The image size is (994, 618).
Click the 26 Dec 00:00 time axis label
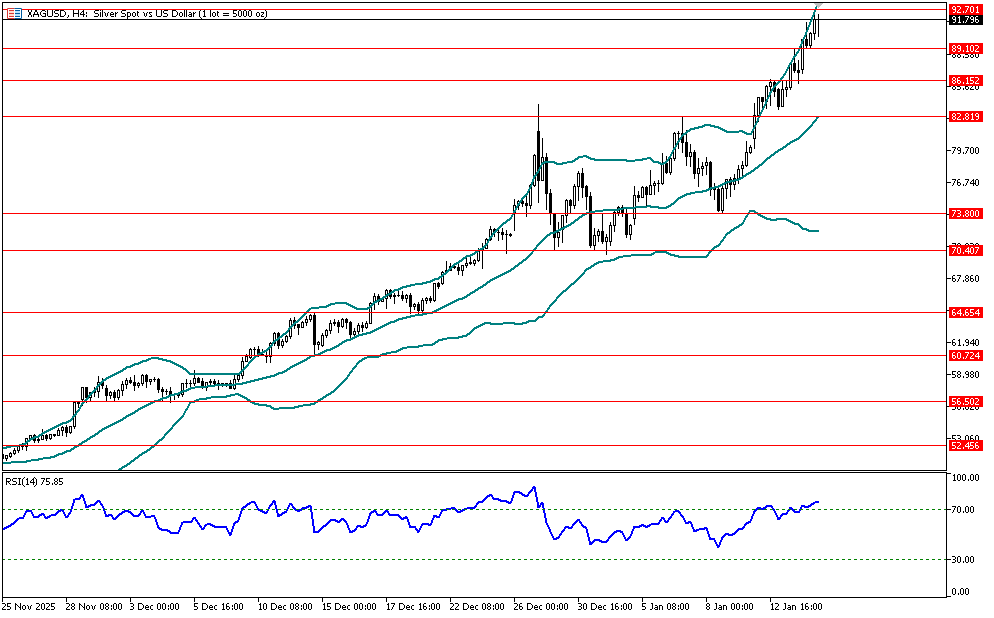(x=540, y=606)
